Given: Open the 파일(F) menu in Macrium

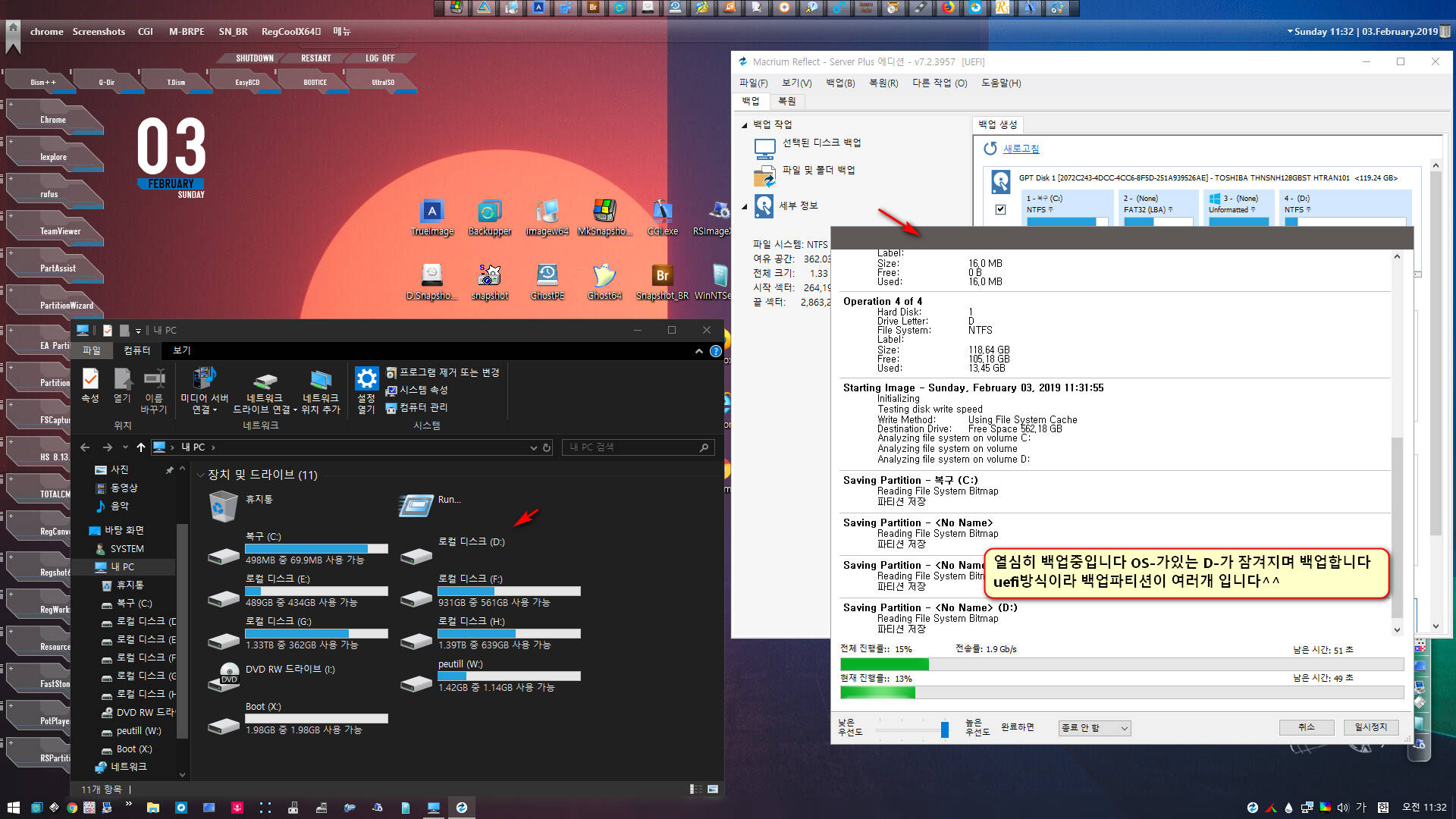Looking at the screenshot, I should click(x=753, y=83).
